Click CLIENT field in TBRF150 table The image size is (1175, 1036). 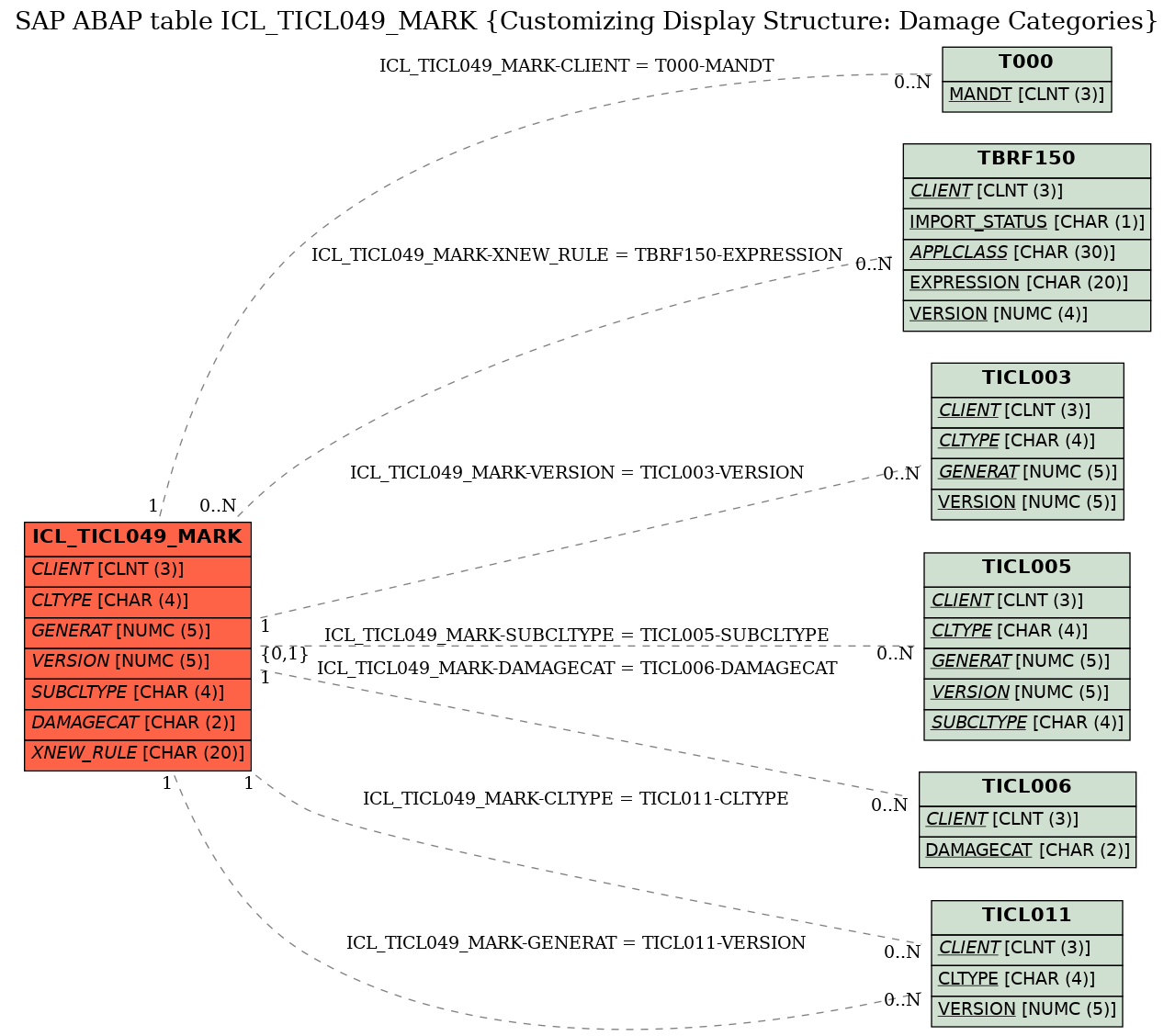point(1026,192)
